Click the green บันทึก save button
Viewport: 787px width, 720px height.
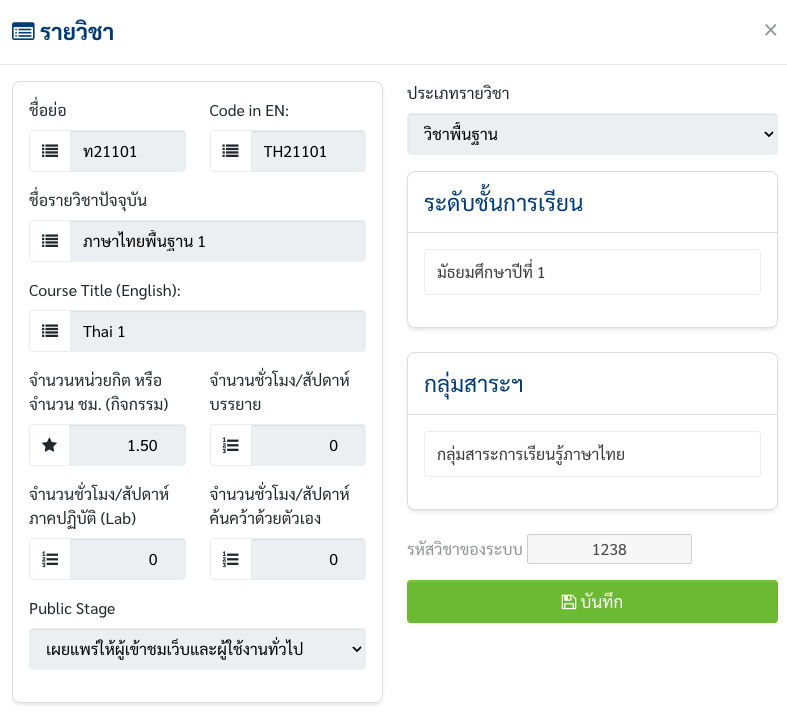pyautogui.click(x=592, y=602)
